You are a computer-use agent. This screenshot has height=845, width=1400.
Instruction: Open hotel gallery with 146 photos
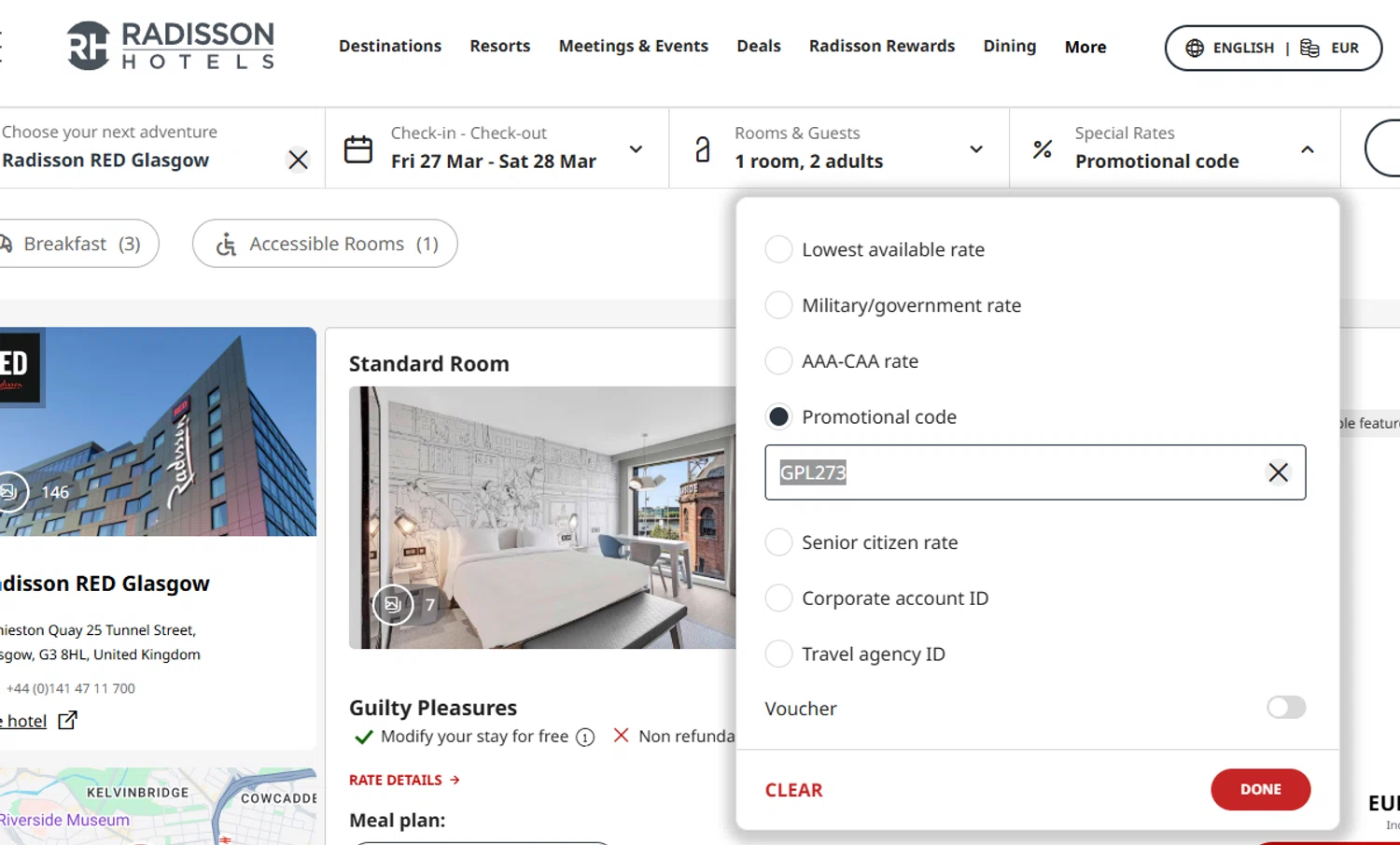35,492
